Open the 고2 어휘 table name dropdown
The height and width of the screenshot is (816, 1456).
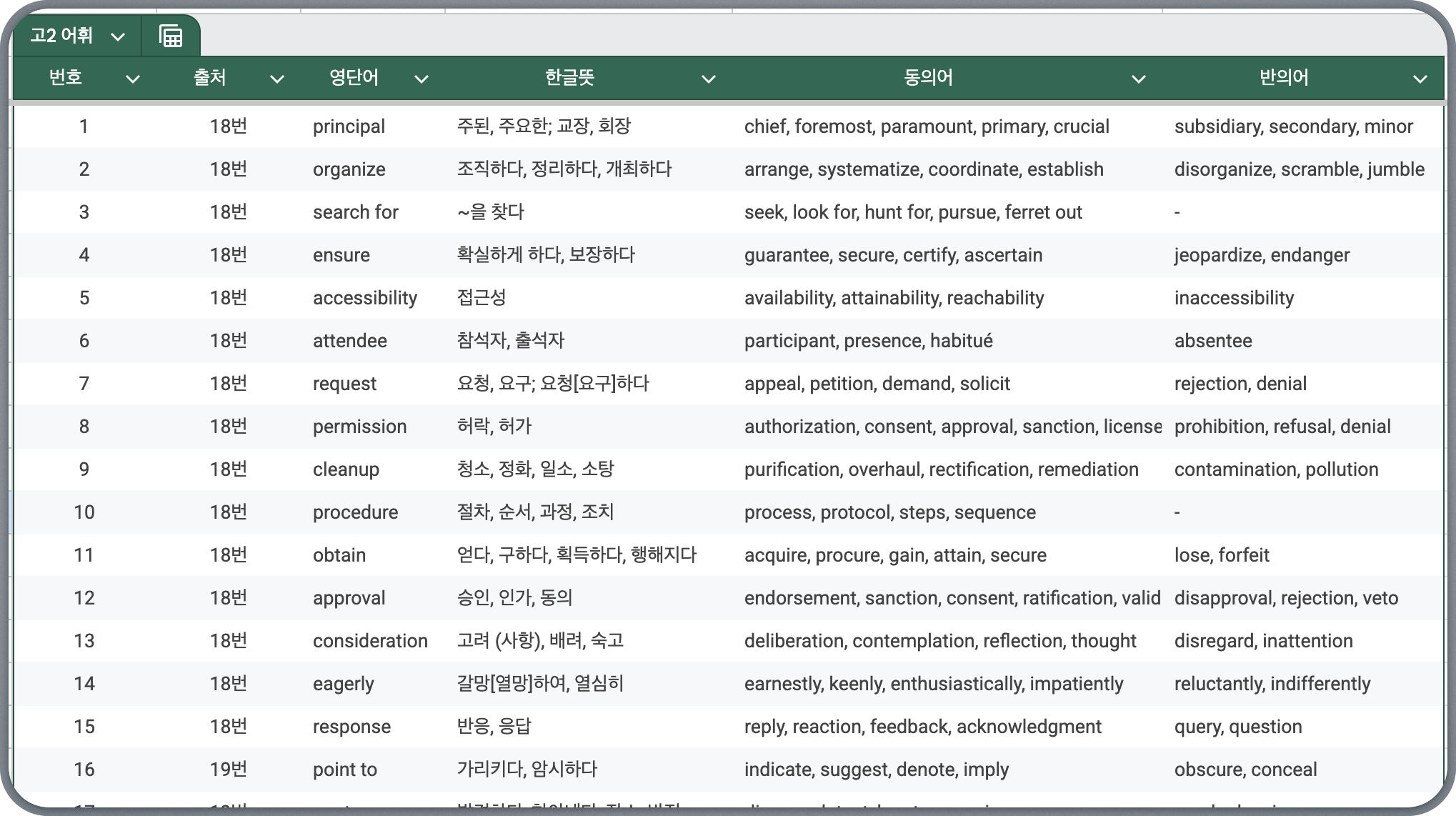coord(118,36)
